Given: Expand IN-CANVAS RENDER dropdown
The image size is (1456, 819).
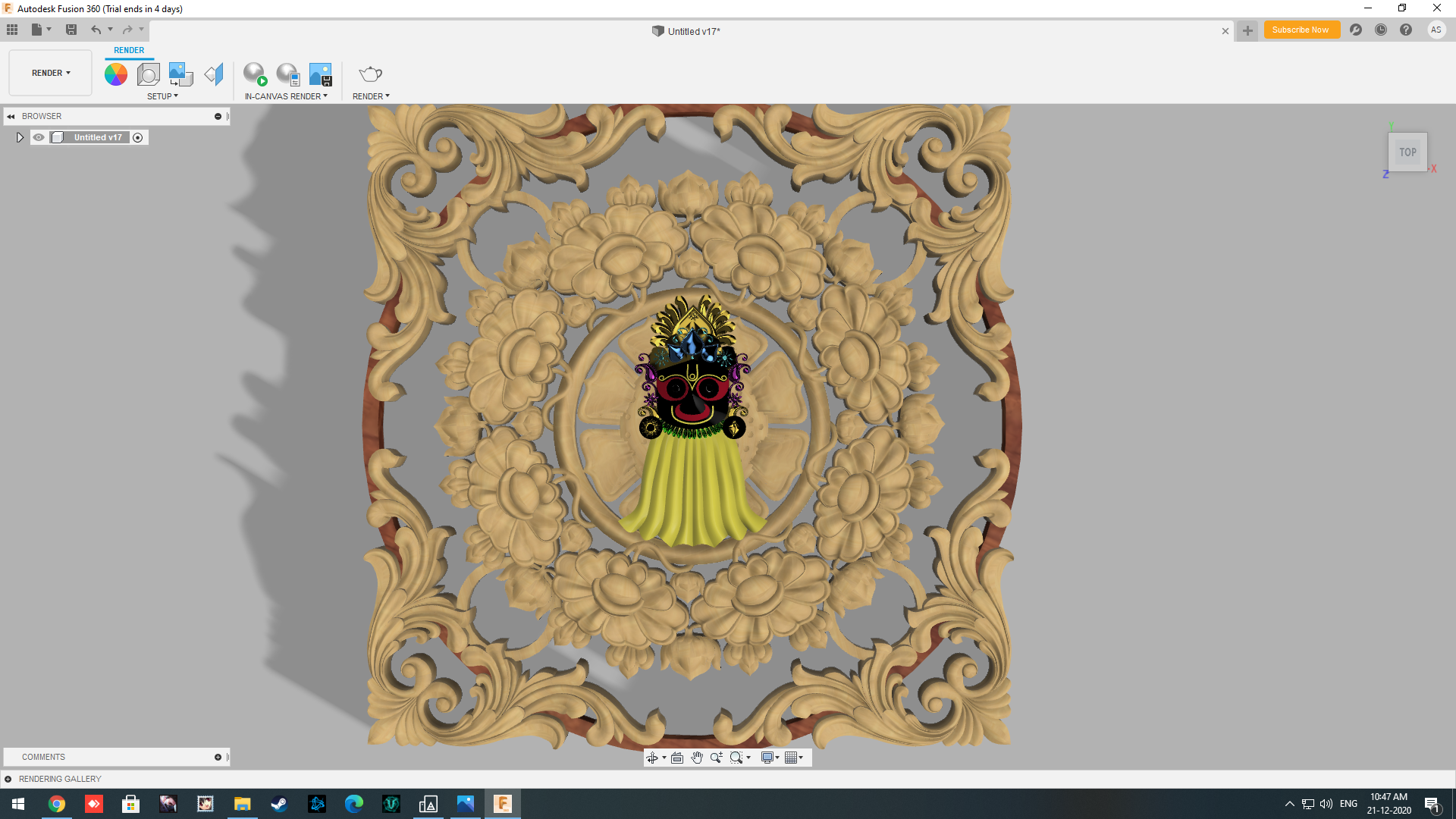Looking at the screenshot, I should click(286, 96).
